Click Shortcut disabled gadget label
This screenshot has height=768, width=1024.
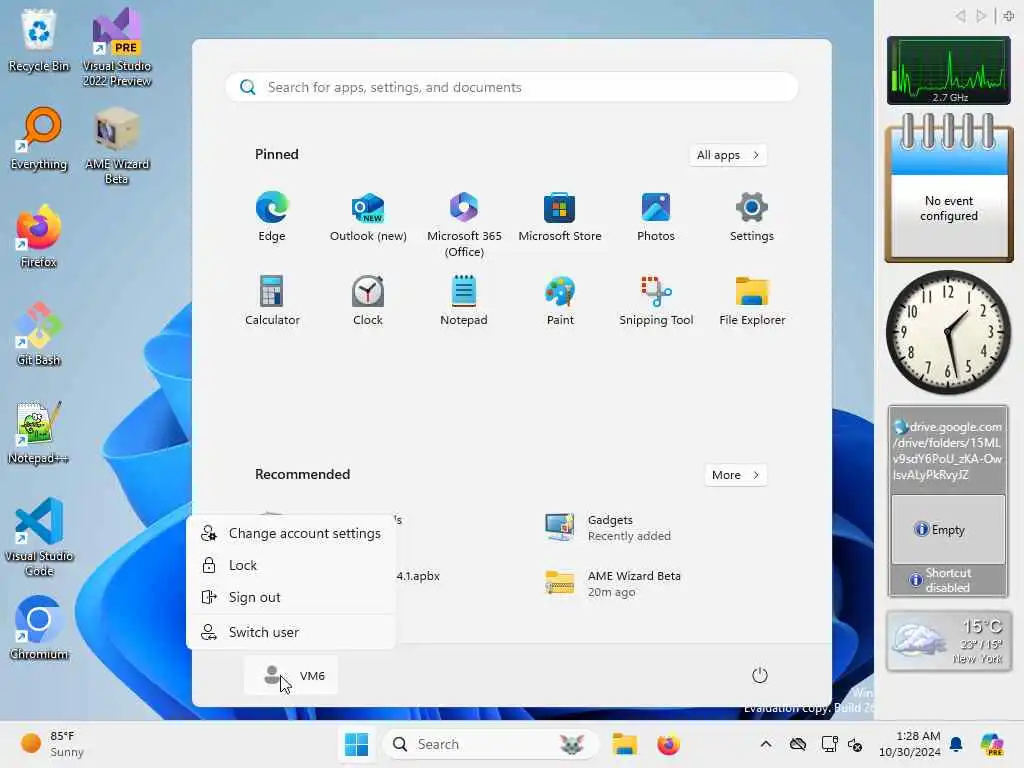[949, 580]
